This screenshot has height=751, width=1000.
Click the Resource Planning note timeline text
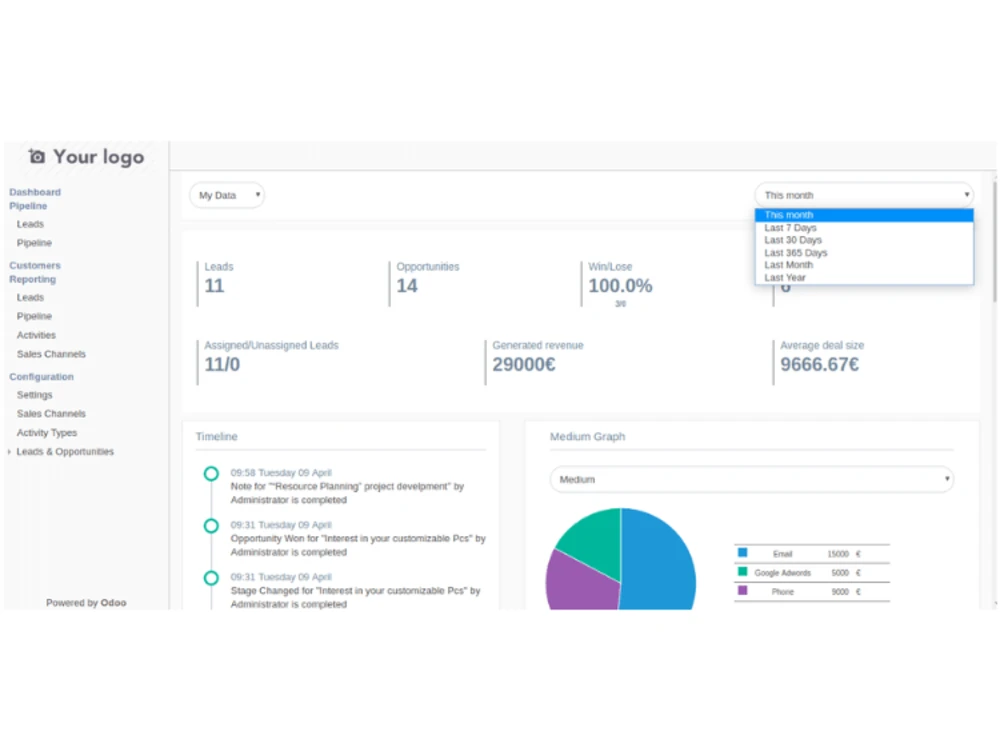pos(347,493)
